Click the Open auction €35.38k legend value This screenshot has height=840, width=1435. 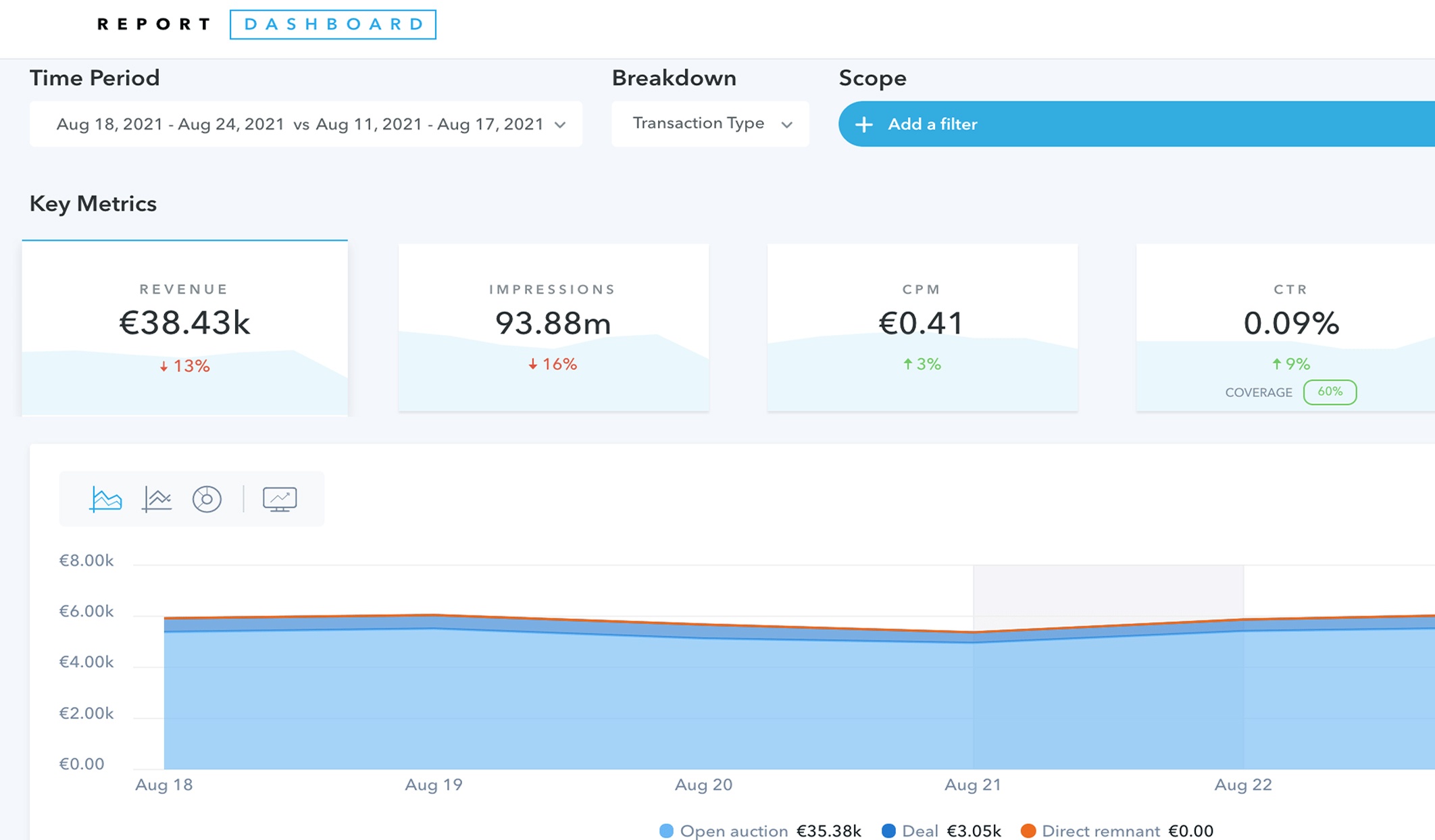coord(829,831)
